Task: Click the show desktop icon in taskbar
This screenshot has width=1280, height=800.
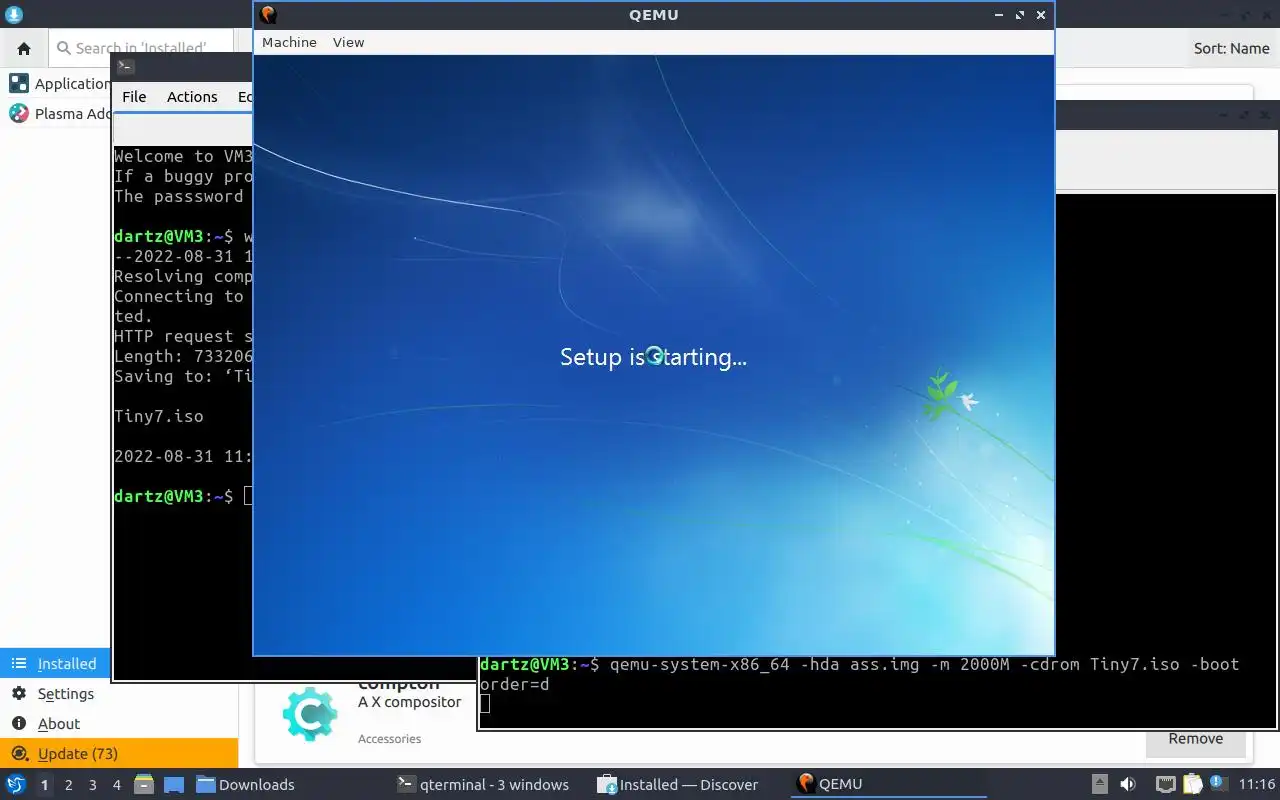Action: coord(174,785)
